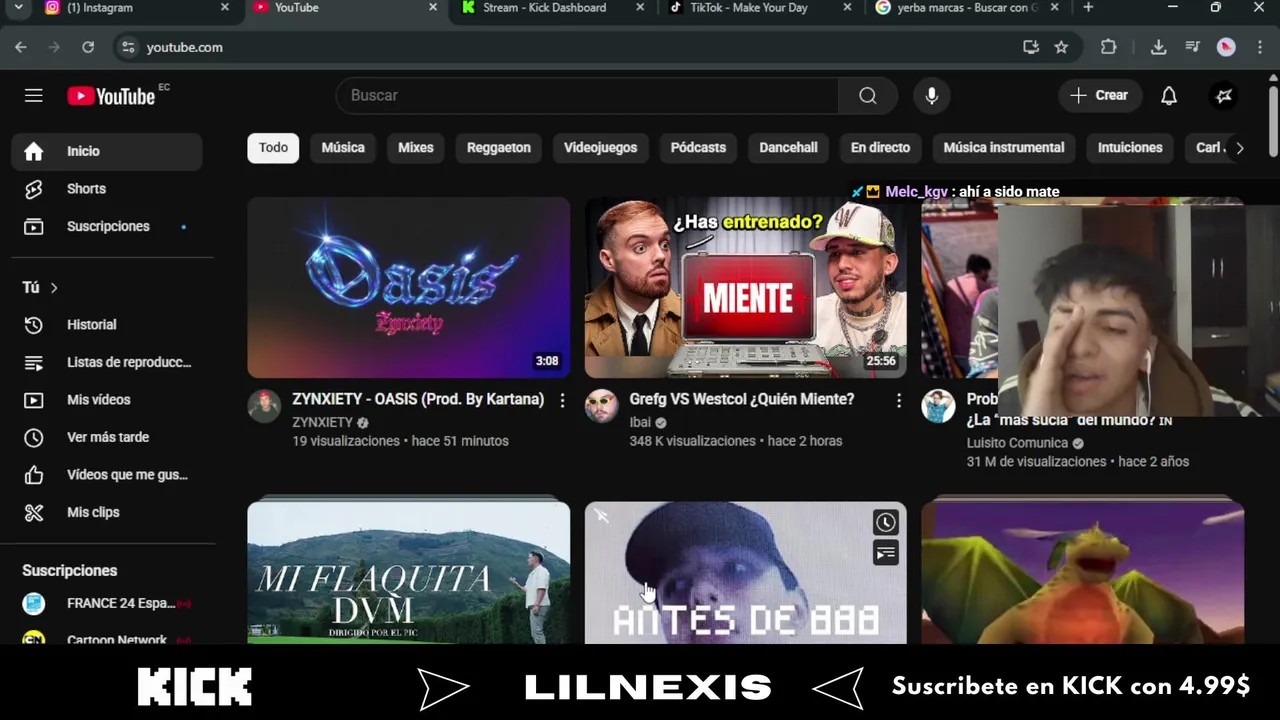Open the MI FLAQUITA DVM thumbnail

tap(409, 572)
